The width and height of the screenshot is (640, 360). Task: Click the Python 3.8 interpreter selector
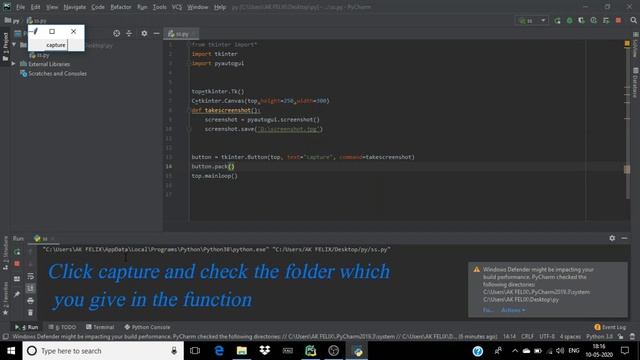(x=599, y=337)
